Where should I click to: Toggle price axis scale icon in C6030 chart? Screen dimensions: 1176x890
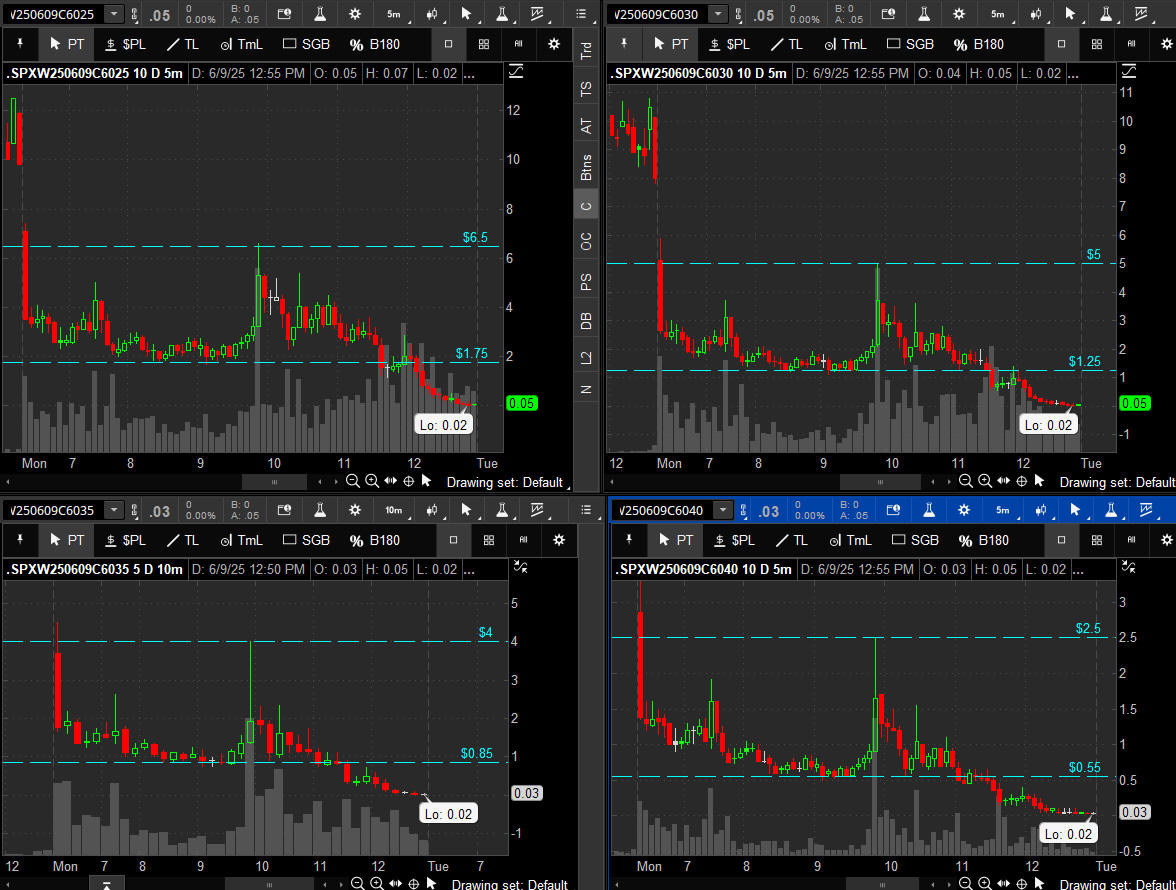(x=1129, y=72)
